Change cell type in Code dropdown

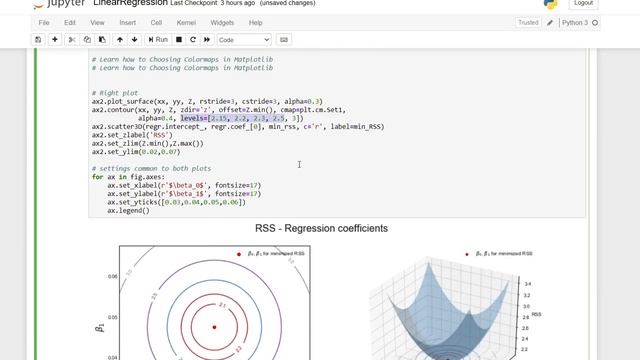[244, 40]
